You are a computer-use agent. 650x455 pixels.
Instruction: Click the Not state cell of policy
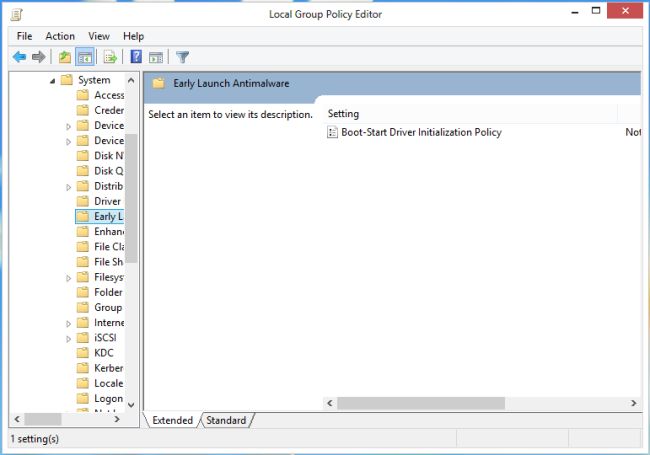633,132
